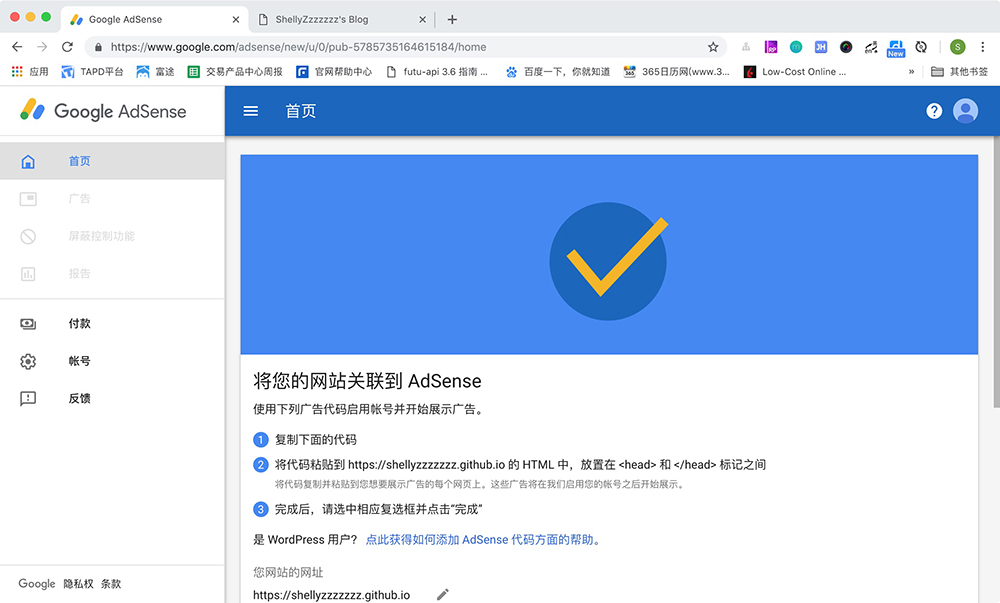Open TAPD平台 bookmark
The image size is (1000, 603).
92,71
